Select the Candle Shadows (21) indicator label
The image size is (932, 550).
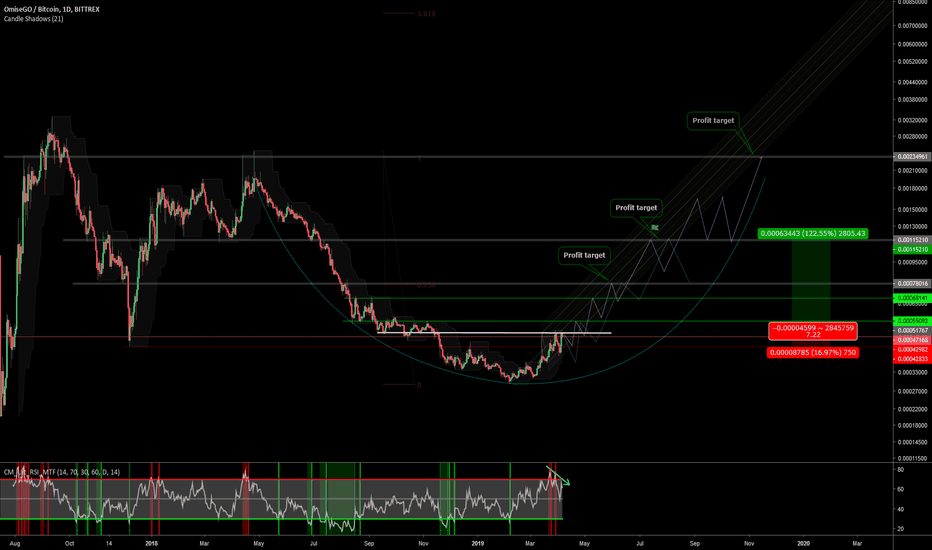33,19
